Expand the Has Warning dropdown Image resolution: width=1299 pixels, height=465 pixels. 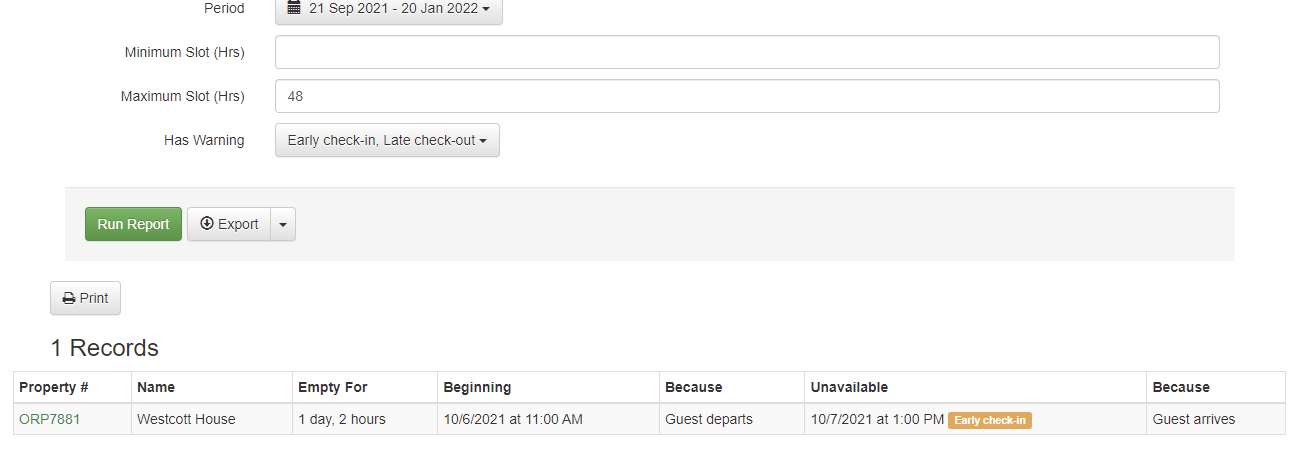[387, 141]
